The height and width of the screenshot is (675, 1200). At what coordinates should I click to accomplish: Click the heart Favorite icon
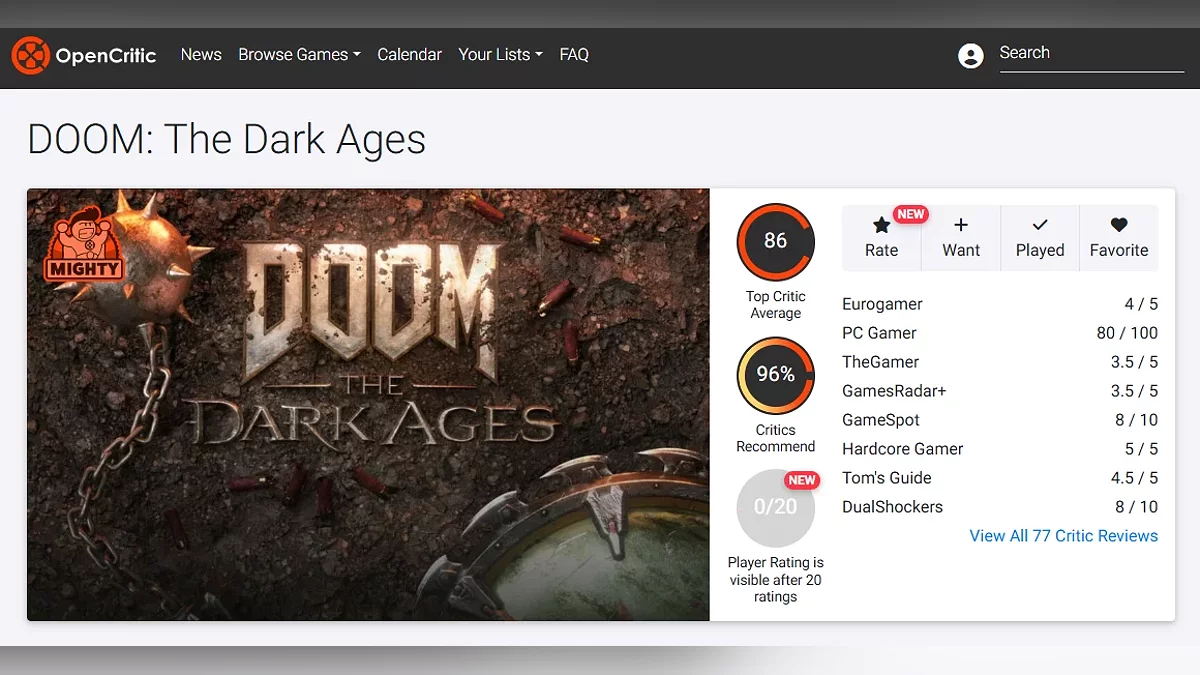coord(1118,226)
